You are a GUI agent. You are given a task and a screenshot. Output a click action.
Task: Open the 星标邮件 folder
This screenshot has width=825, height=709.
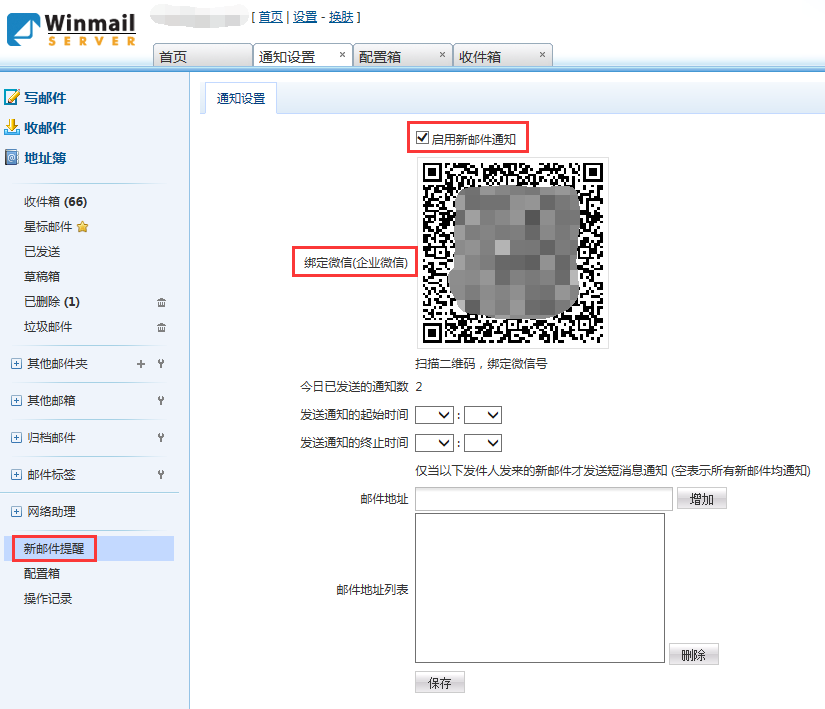coord(48,227)
